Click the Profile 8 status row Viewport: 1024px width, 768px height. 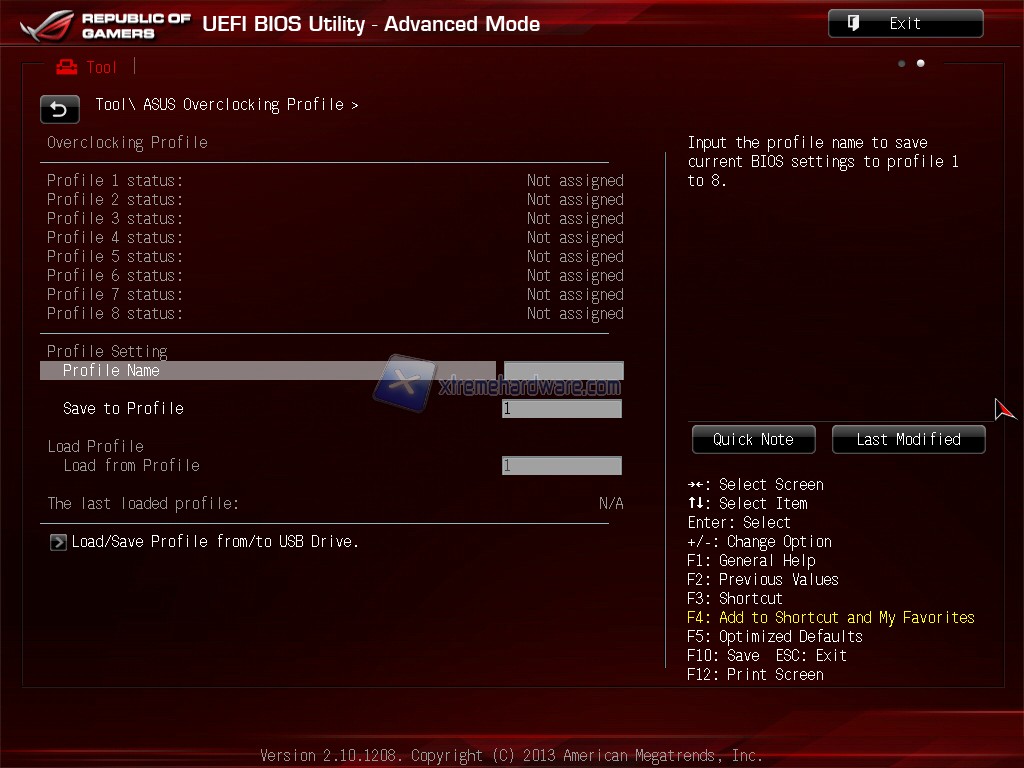tap(335, 314)
